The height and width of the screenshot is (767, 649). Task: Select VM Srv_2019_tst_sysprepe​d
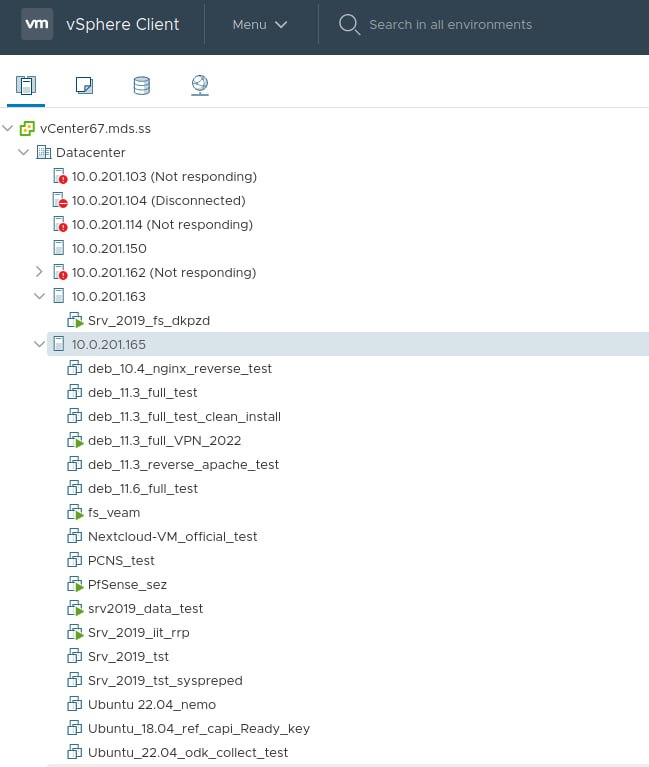tap(165, 680)
